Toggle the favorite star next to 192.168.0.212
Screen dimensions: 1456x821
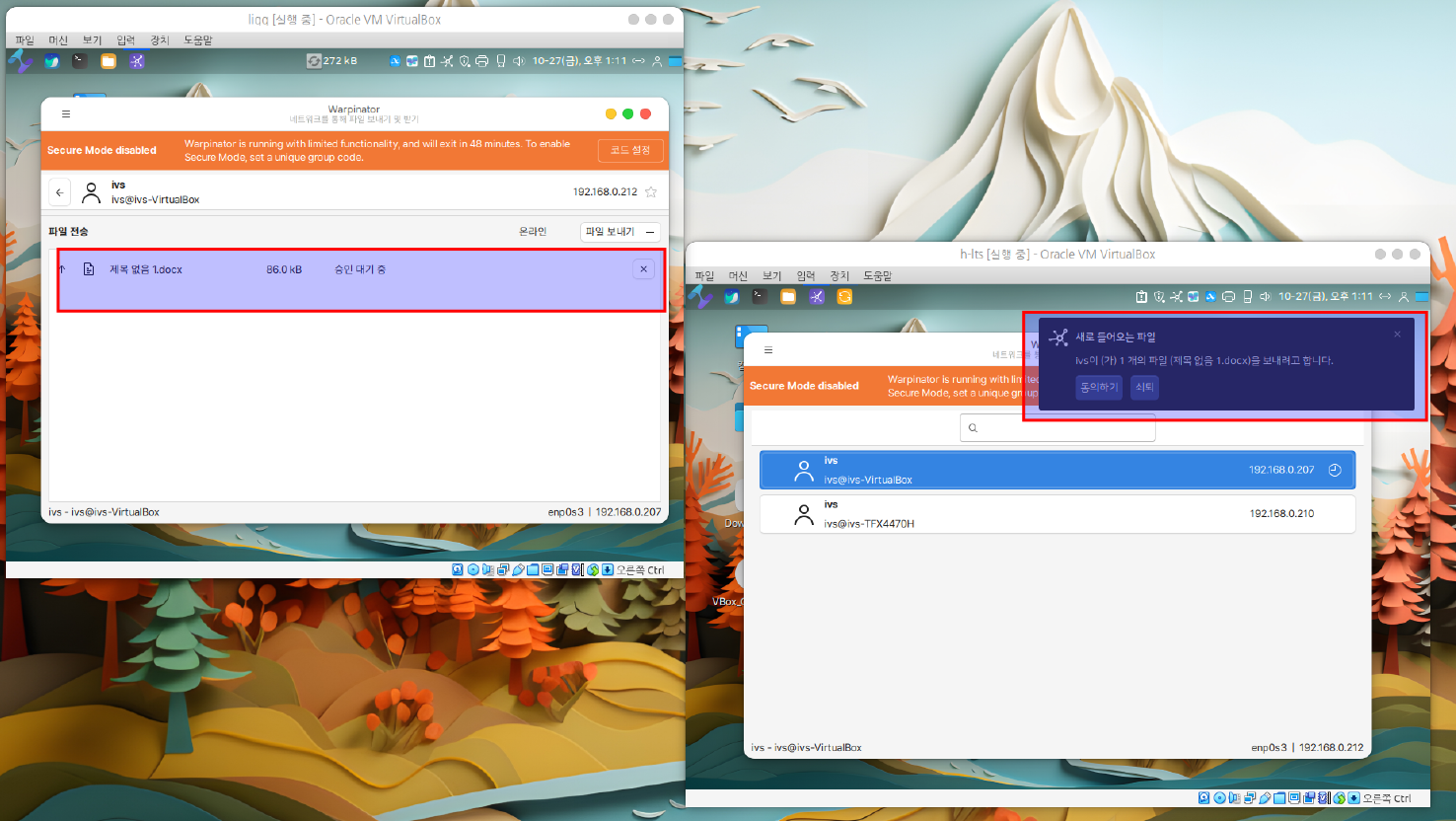click(651, 192)
